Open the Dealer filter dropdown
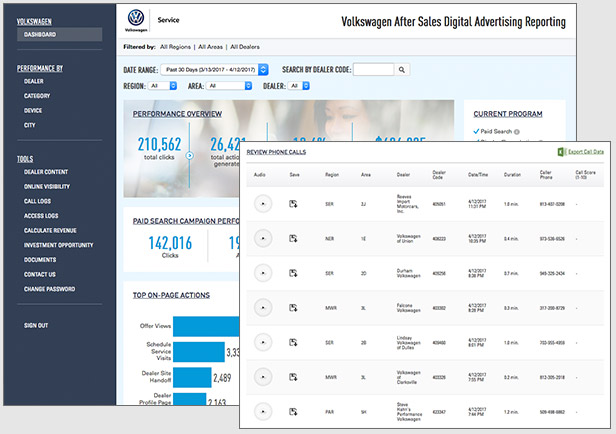 point(299,86)
